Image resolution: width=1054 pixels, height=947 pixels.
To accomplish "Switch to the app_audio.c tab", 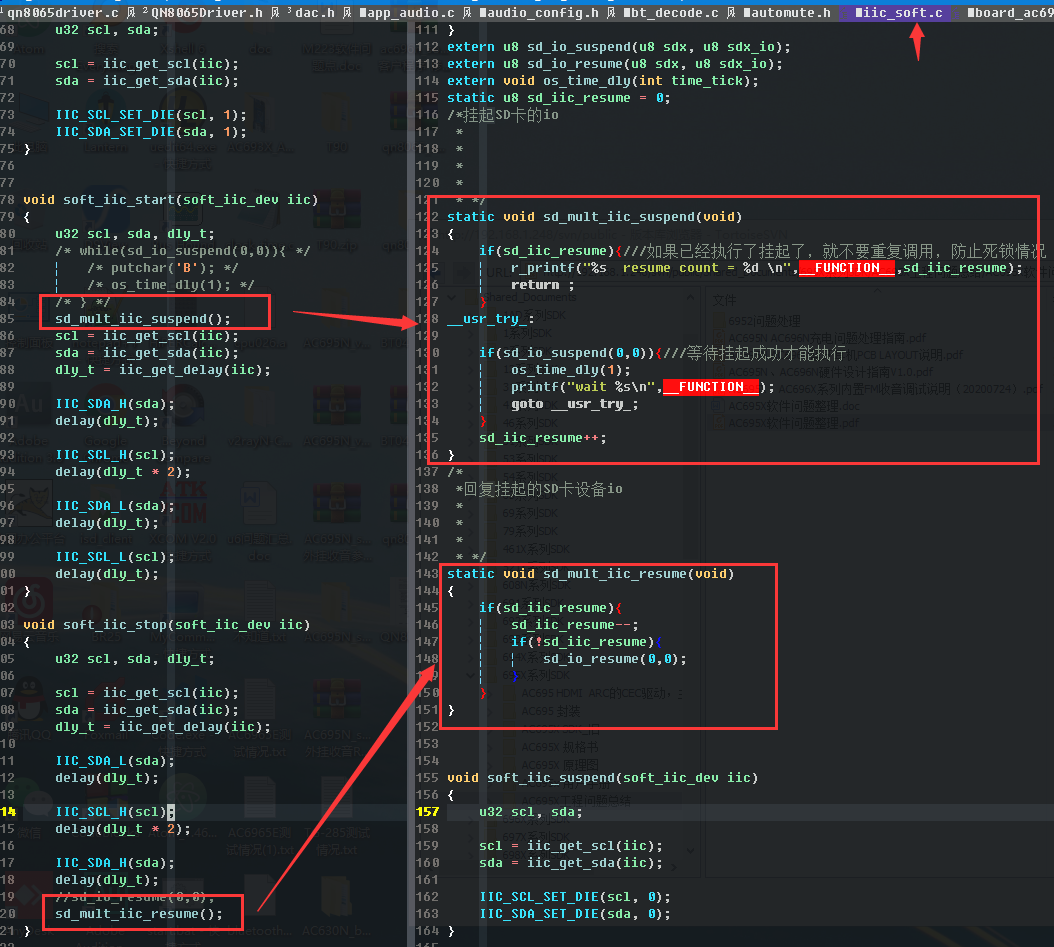I will coord(407,13).
